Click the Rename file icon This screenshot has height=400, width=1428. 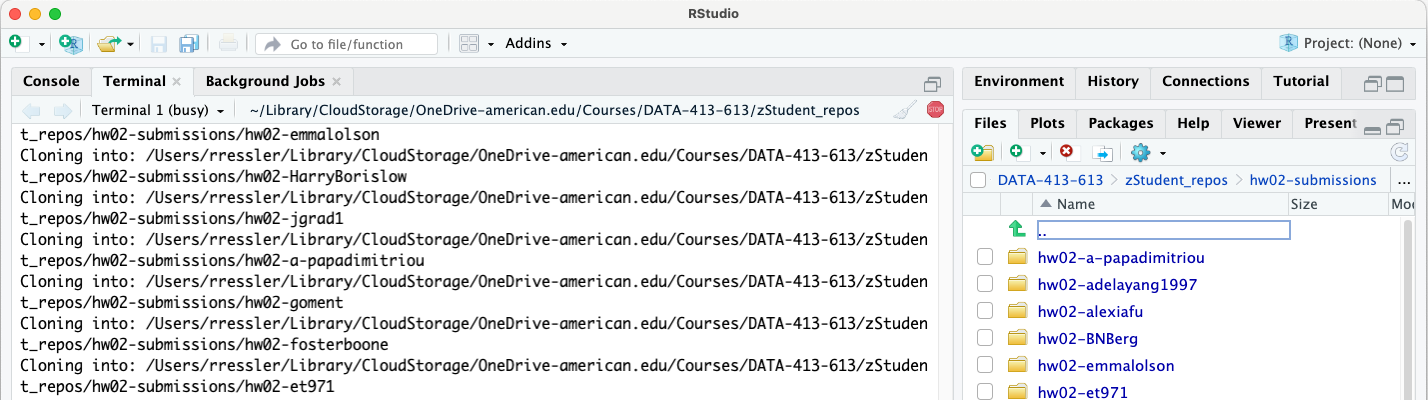click(x=1103, y=152)
